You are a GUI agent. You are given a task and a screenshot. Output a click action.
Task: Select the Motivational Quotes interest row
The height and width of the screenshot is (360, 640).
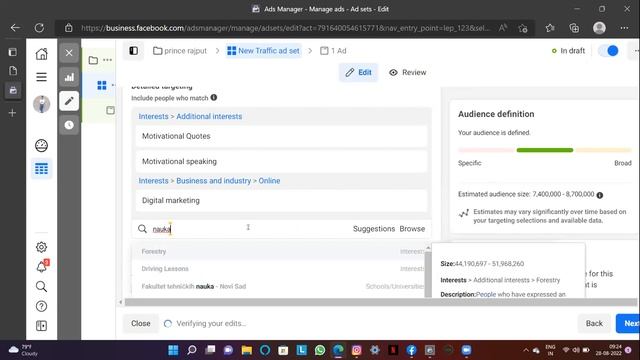point(281,136)
